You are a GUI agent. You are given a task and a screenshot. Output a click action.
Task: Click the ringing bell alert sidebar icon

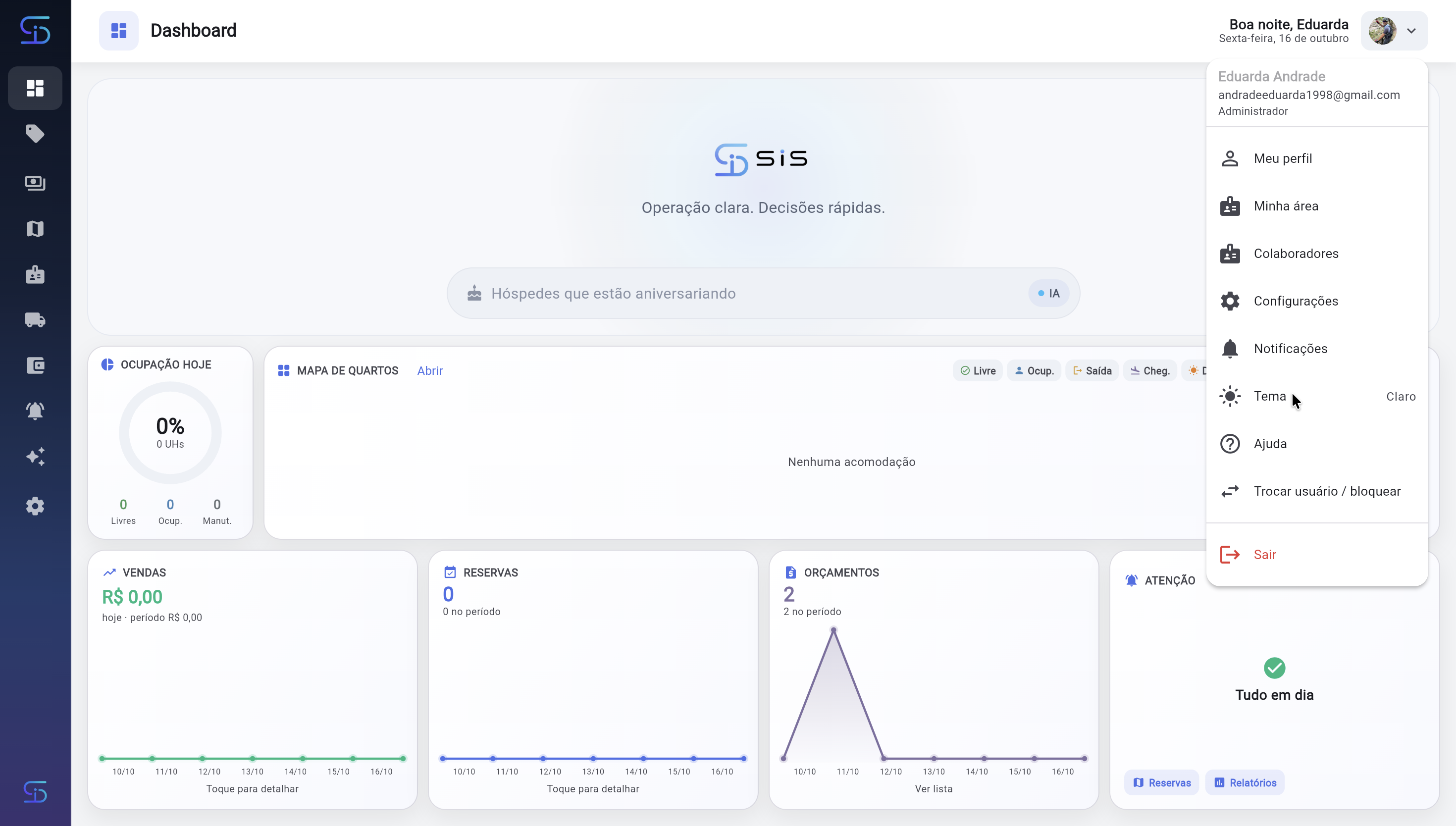(x=35, y=411)
